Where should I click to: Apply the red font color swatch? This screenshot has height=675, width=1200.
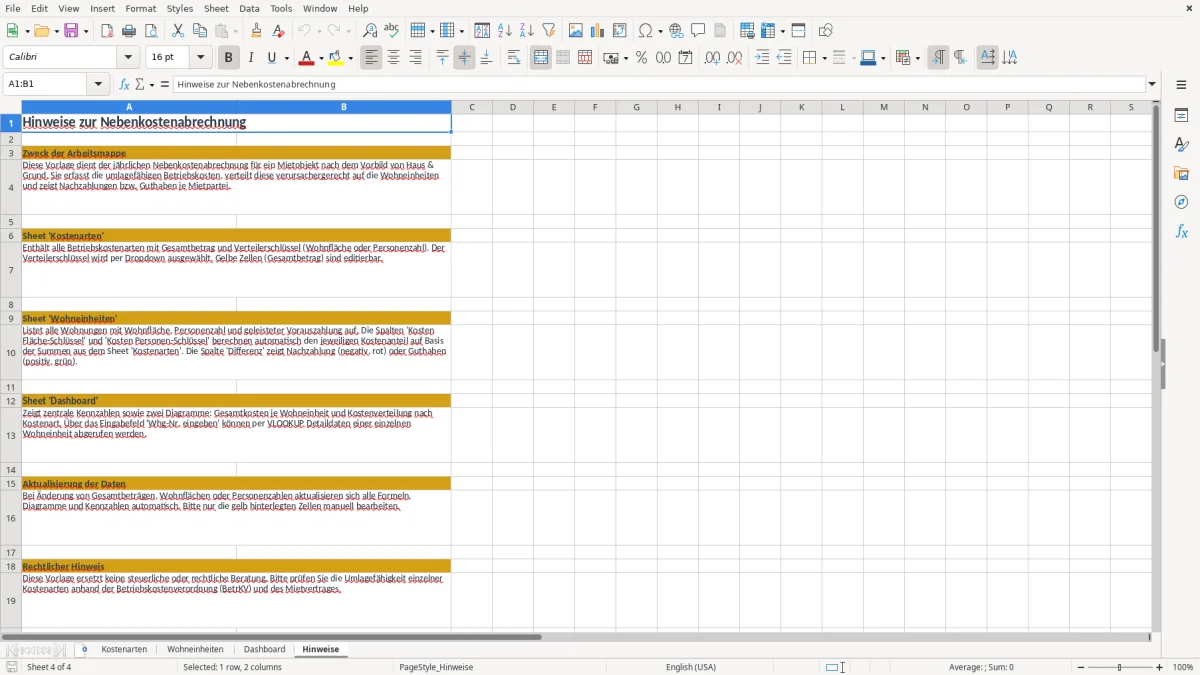(x=307, y=58)
